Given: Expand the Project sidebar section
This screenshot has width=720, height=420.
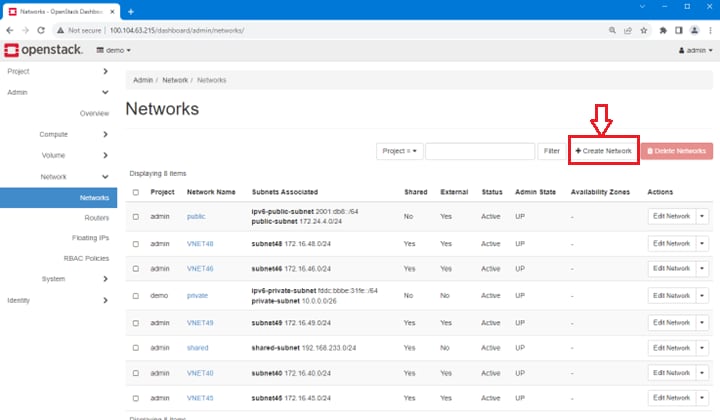Looking at the screenshot, I should pos(58,71).
